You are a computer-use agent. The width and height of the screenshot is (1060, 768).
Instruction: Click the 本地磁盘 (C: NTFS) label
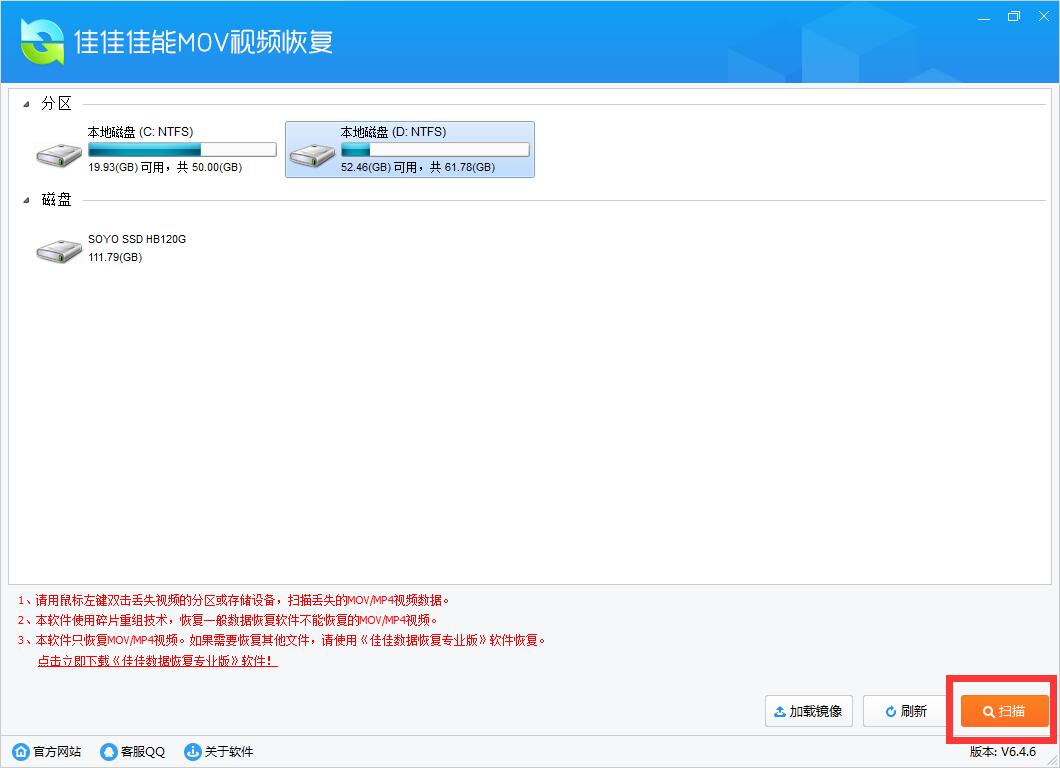[140, 132]
